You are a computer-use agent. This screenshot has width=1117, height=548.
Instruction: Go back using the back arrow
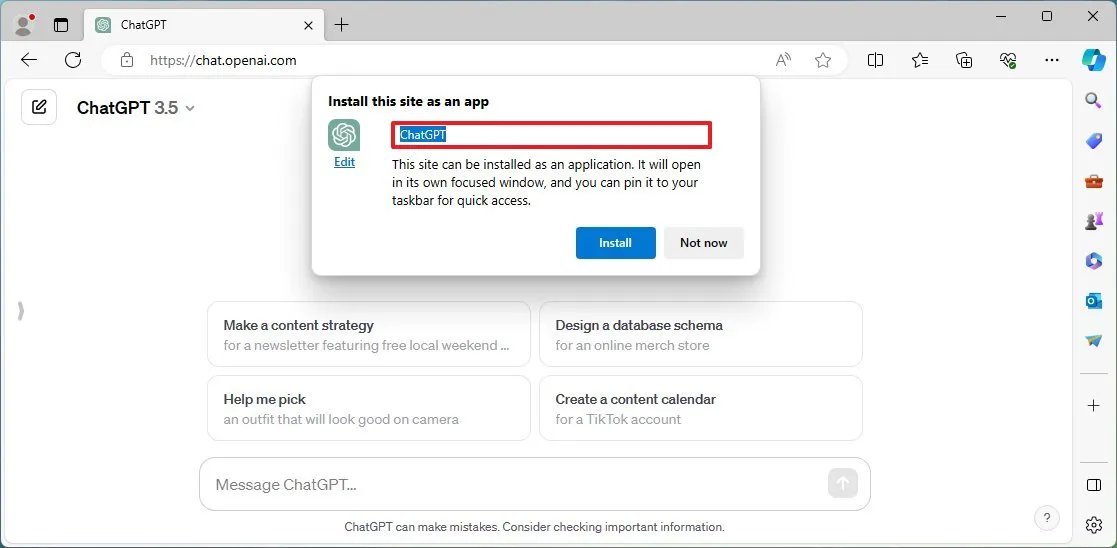pyautogui.click(x=29, y=61)
